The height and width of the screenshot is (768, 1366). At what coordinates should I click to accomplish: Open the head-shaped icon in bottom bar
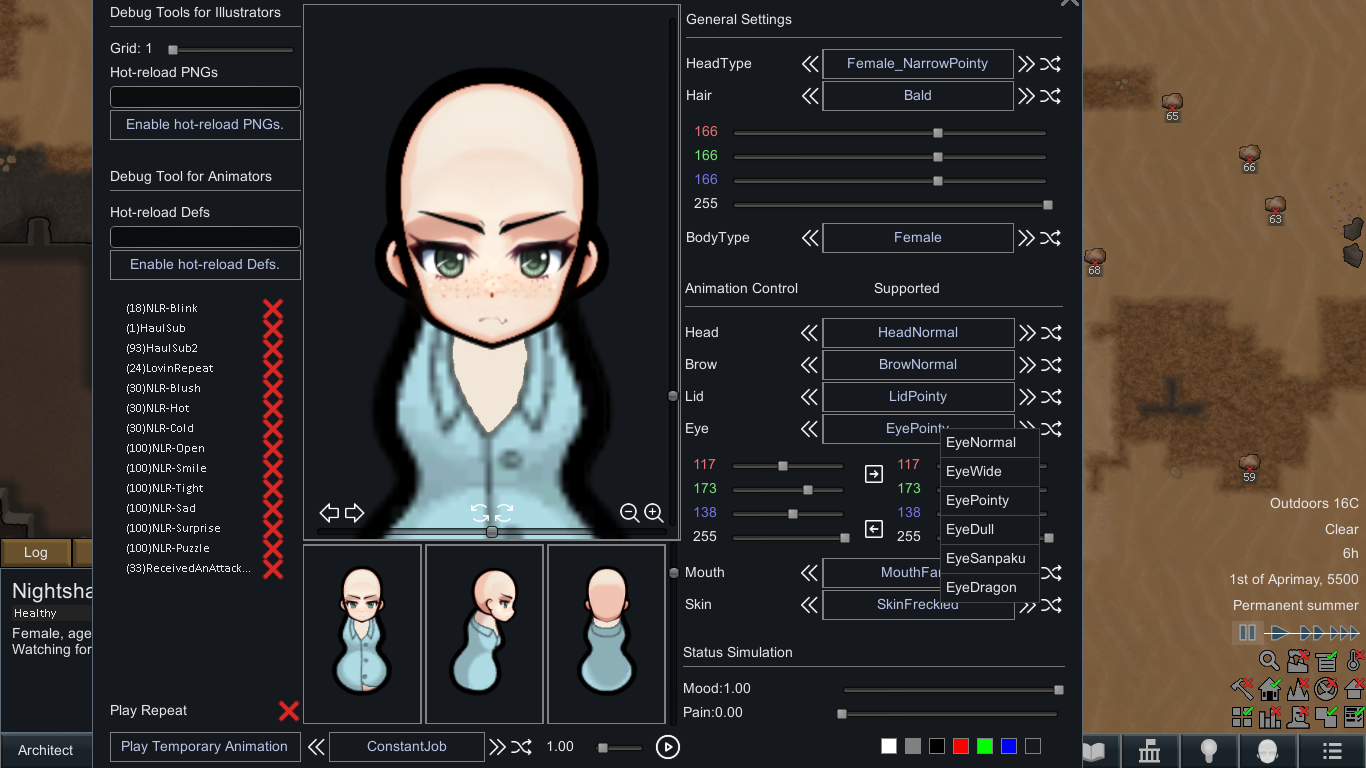pos(1267,751)
